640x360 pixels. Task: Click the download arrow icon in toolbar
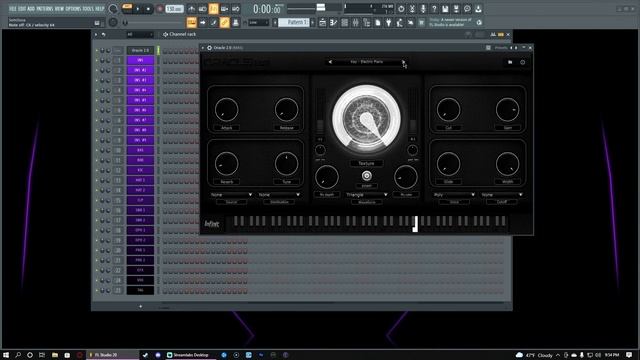point(478,9)
